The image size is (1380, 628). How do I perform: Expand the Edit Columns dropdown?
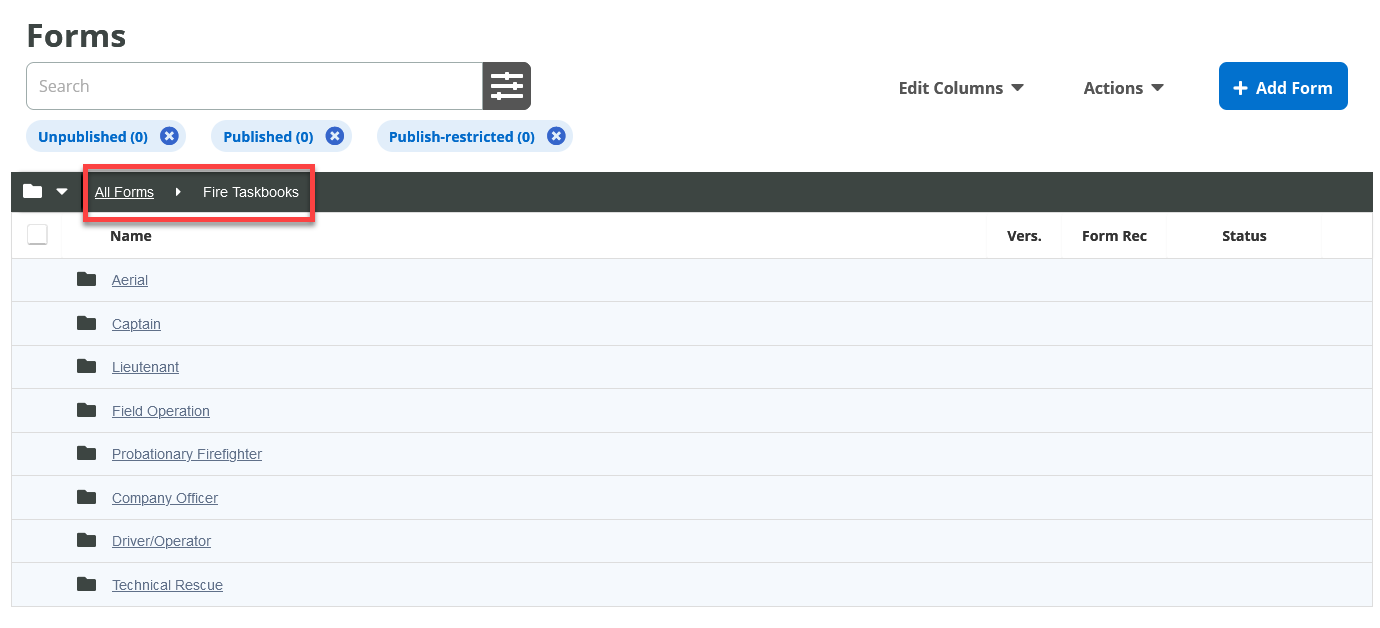coord(960,88)
